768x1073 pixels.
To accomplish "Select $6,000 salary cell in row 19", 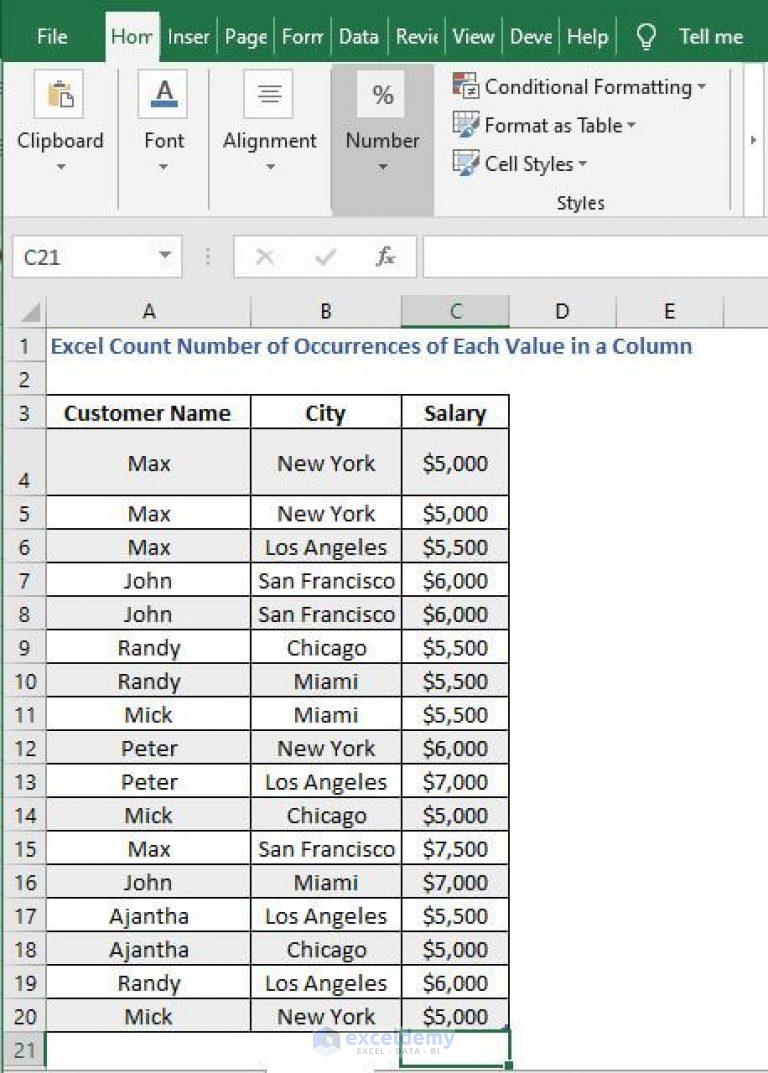I will [455, 983].
